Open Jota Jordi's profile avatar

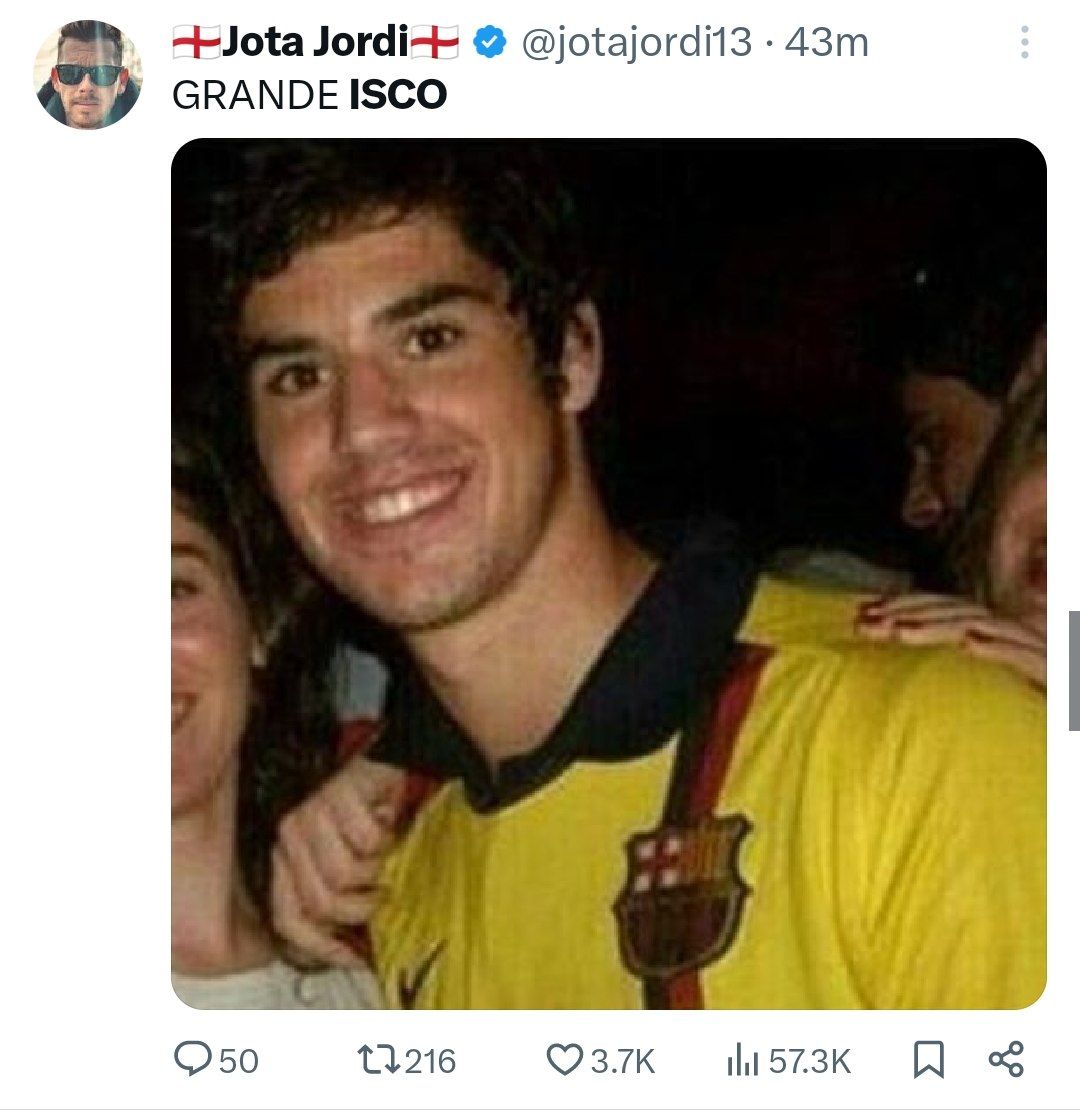88,74
